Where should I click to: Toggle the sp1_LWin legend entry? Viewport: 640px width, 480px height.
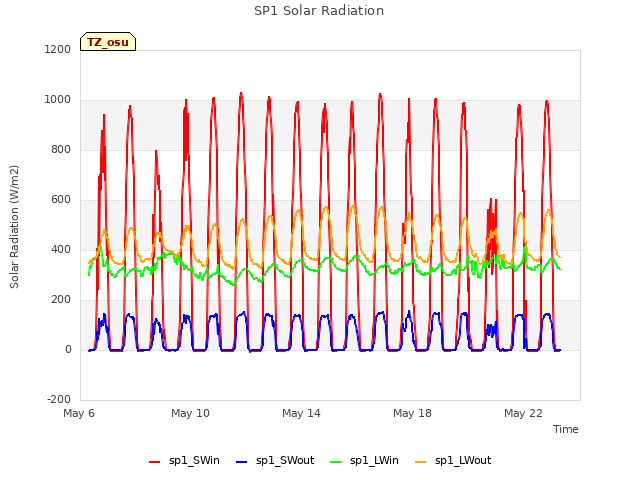[x=364, y=461]
